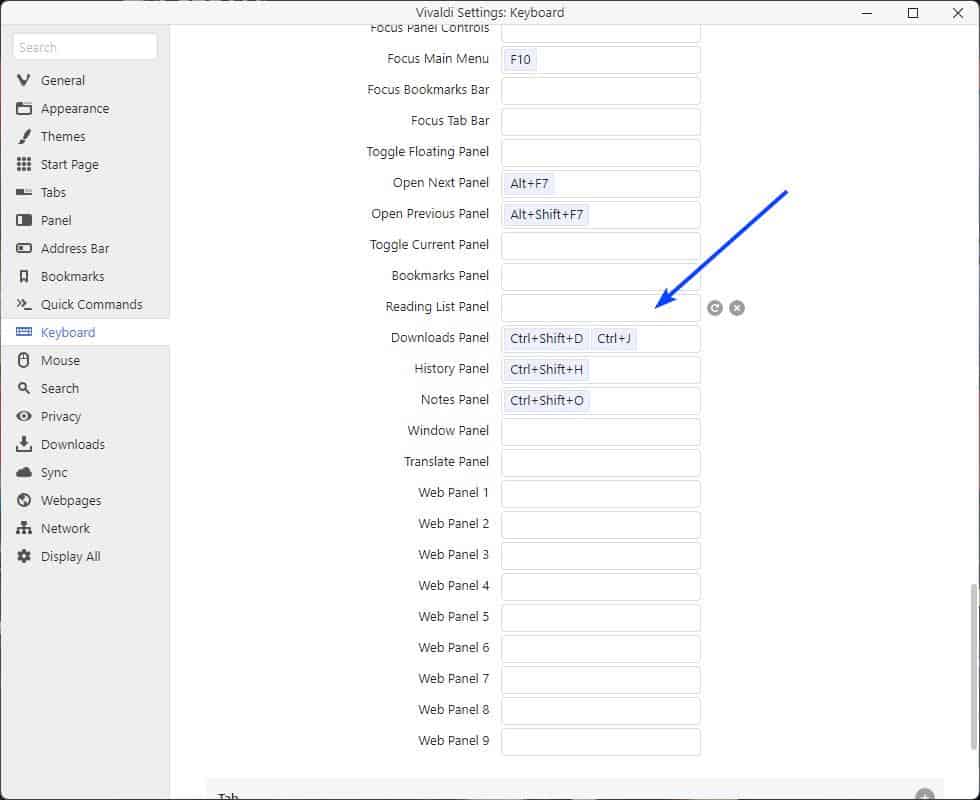This screenshot has height=800, width=980.
Task: Click the F10 shortcut chip
Action: pyautogui.click(x=519, y=59)
